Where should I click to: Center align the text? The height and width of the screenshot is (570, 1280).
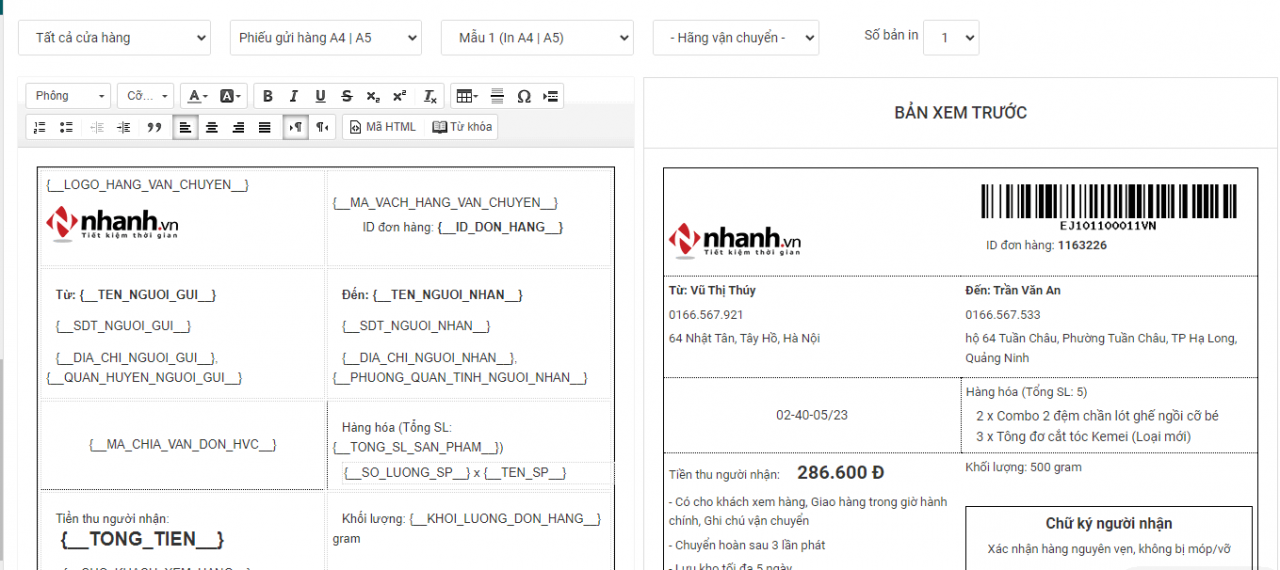coord(211,127)
